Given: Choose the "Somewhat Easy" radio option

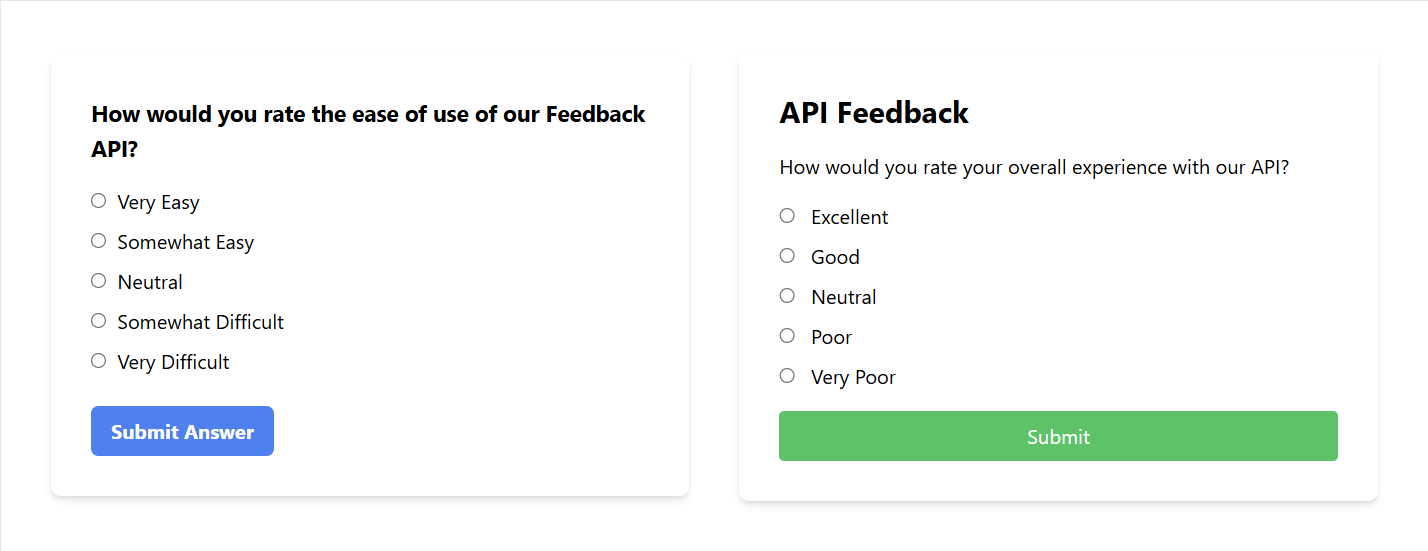Looking at the screenshot, I should pyautogui.click(x=98, y=241).
